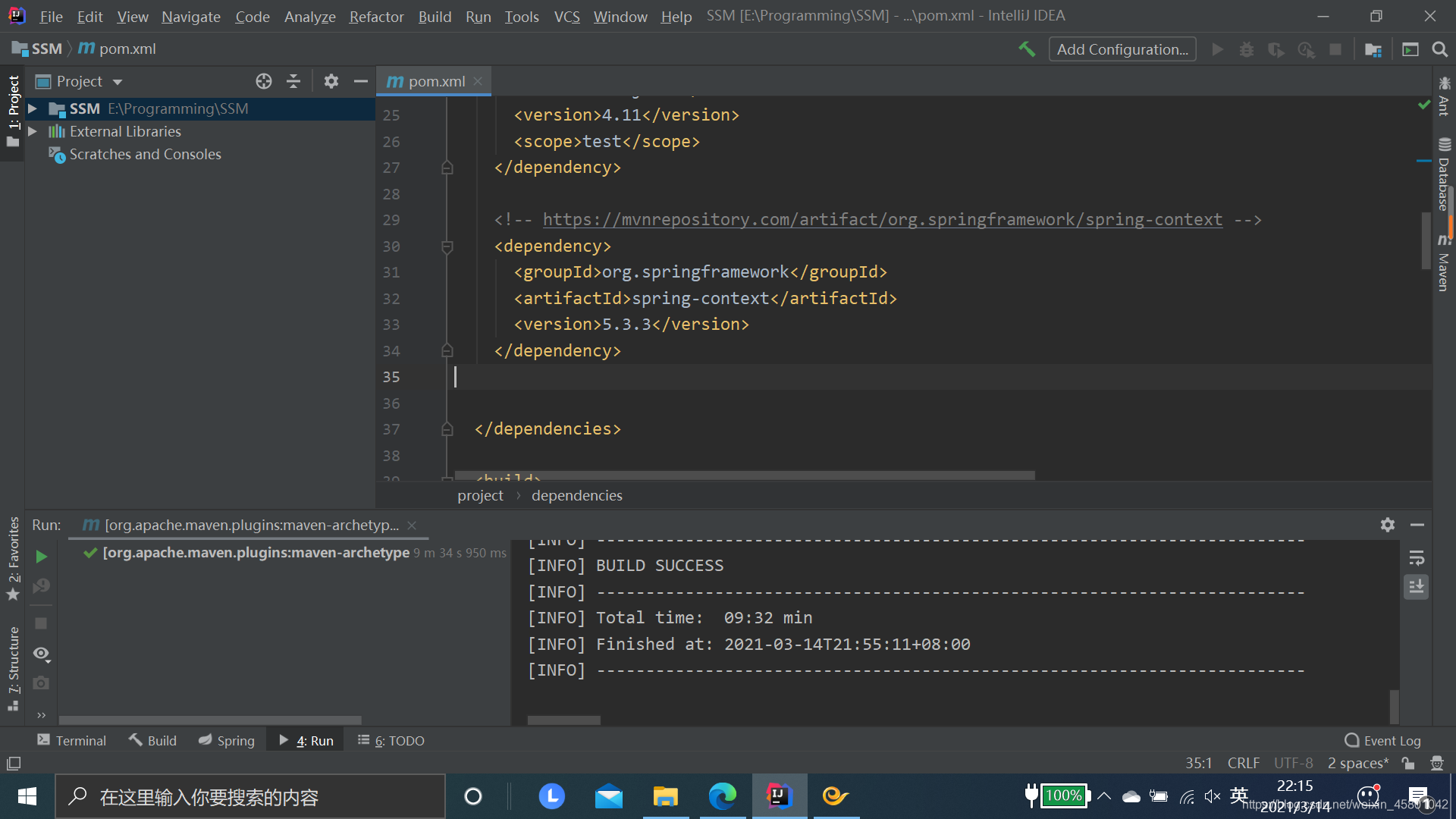Click the Collapse All icon in Project panel

[293, 81]
